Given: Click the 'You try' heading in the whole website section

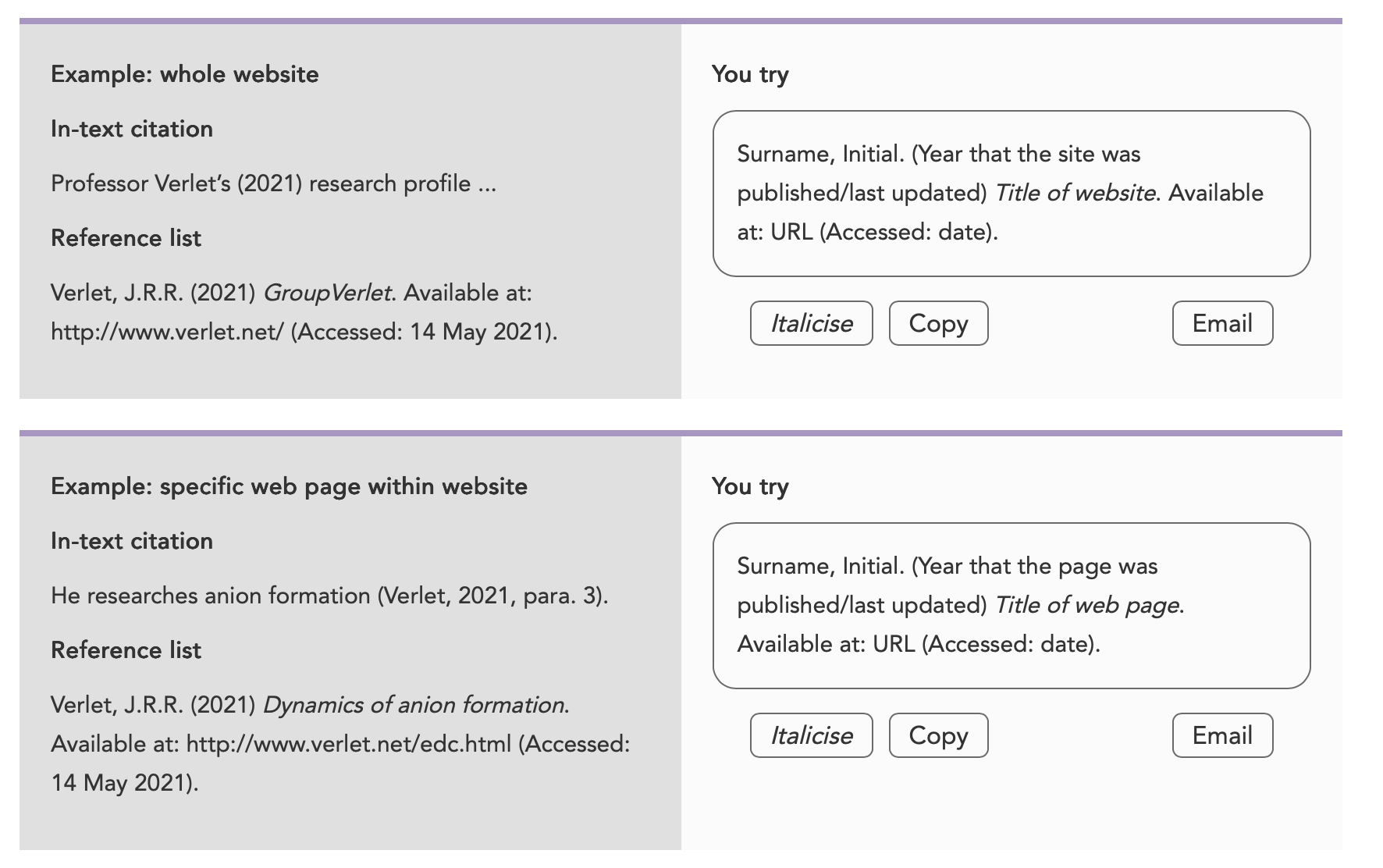Looking at the screenshot, I should [x=750, y=74].
